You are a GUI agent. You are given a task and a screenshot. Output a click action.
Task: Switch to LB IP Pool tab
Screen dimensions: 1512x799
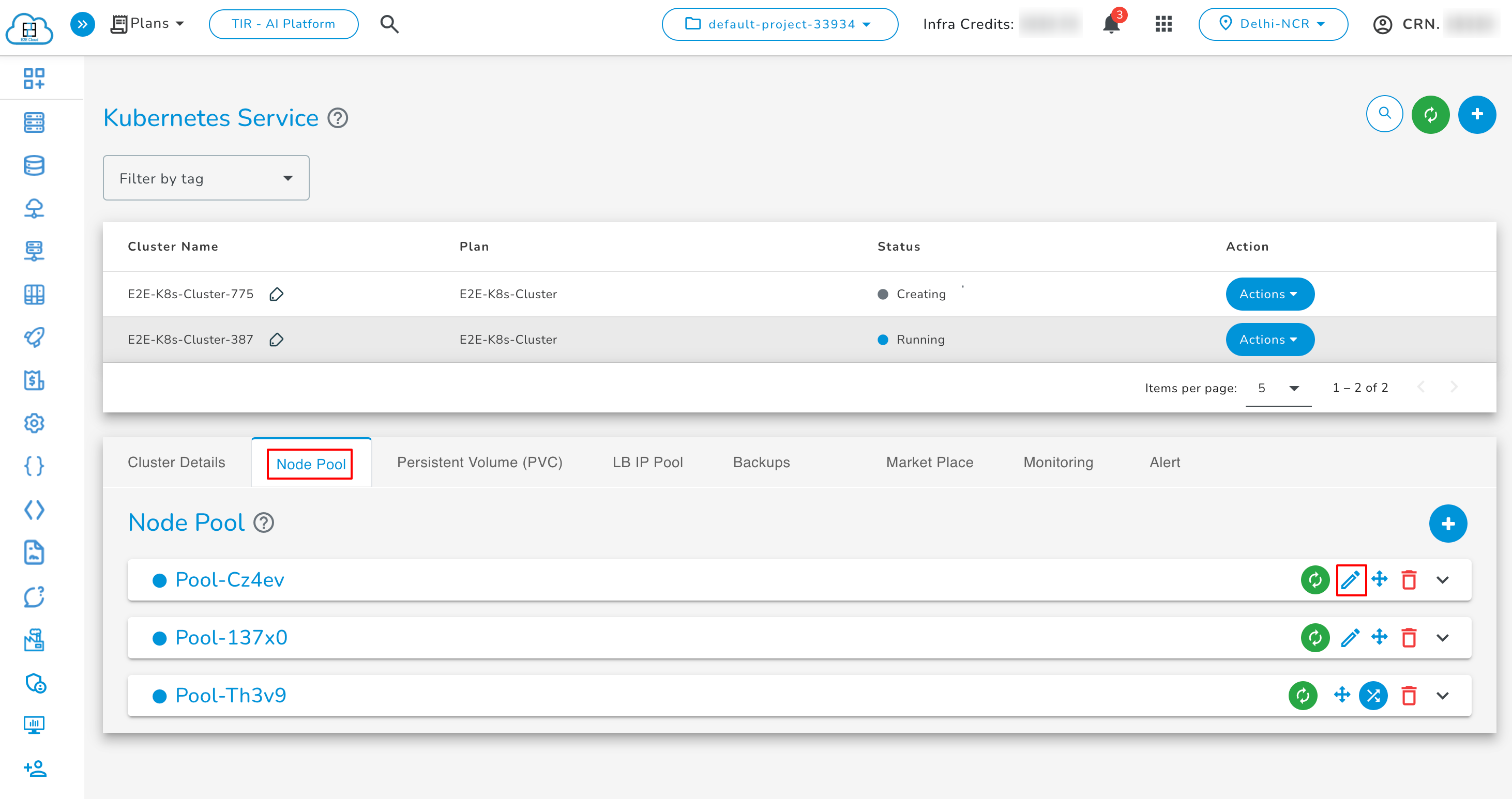coord(647,462)
